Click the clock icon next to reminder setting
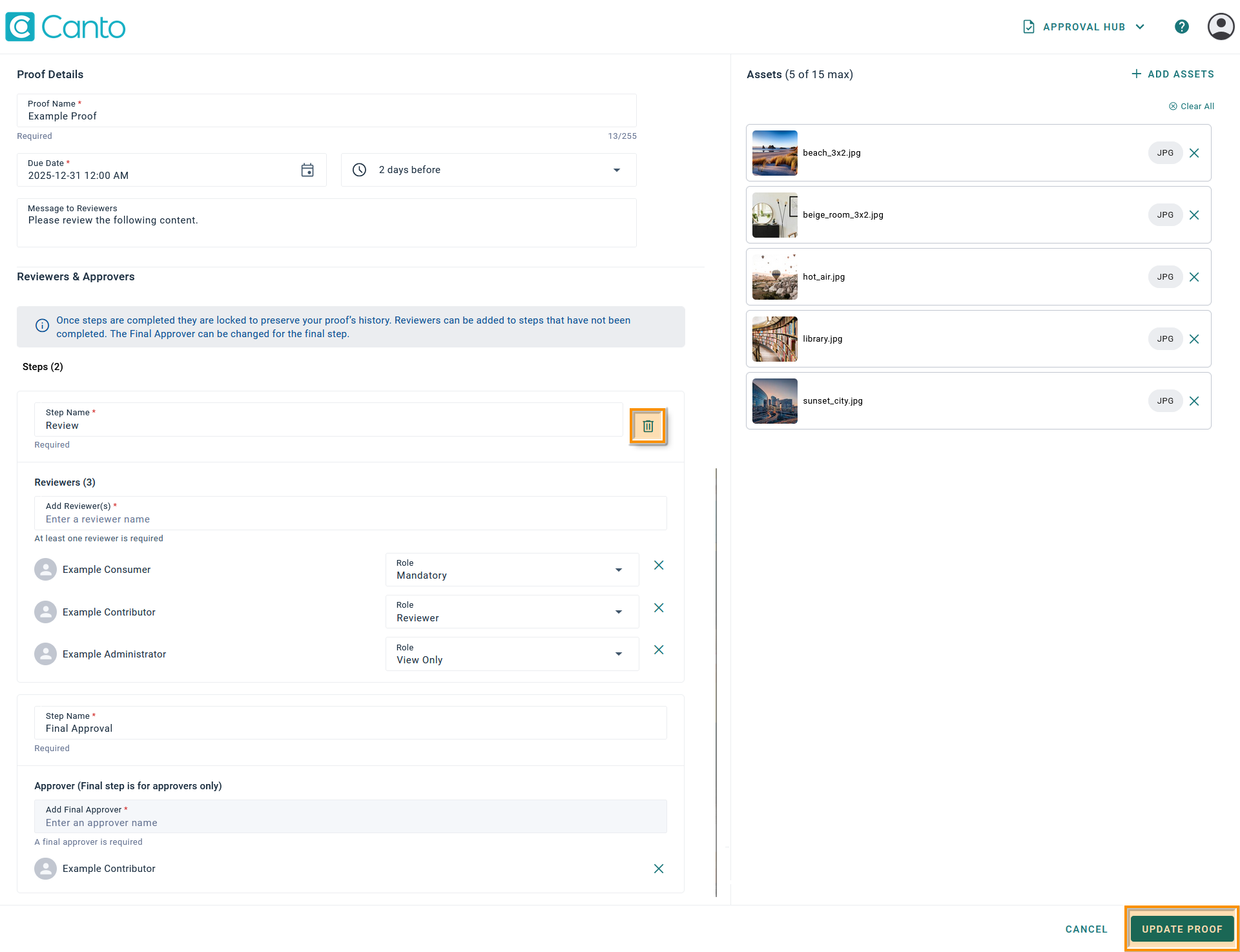The image size is (1240, 952). click(x=360, y=170)
